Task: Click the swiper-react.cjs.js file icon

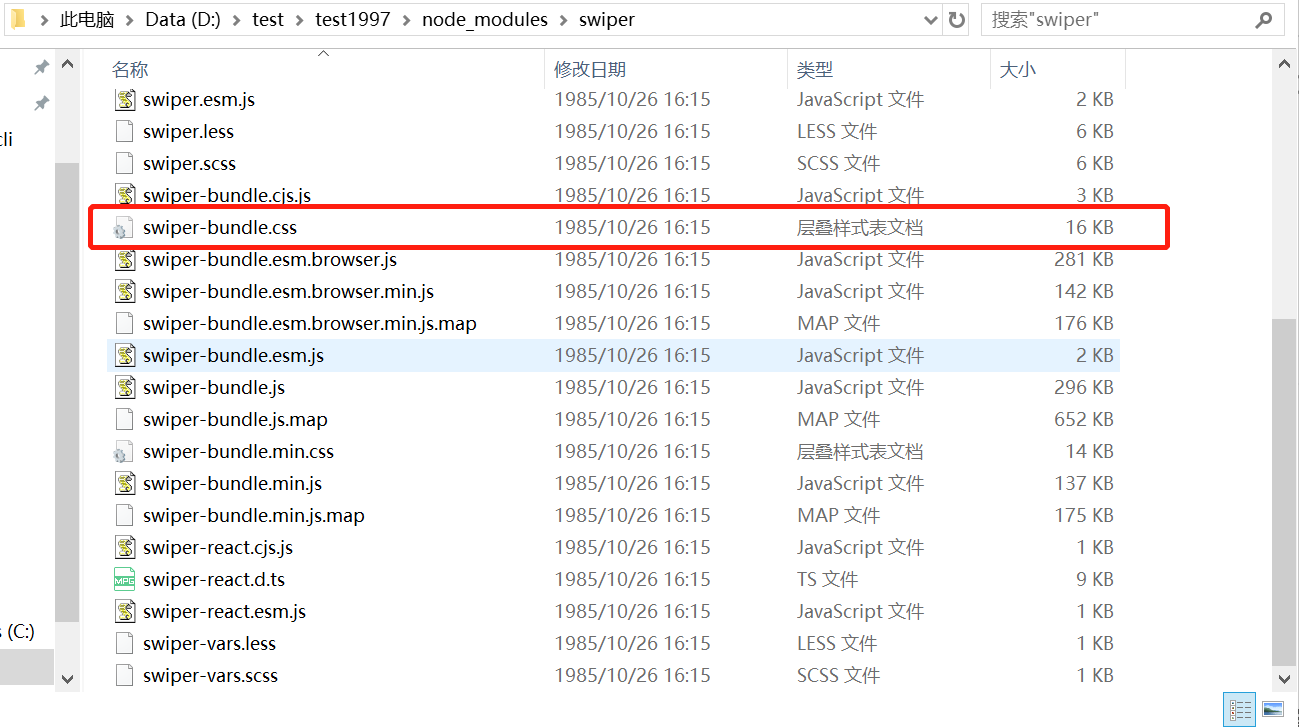Action: coord(124,548)
